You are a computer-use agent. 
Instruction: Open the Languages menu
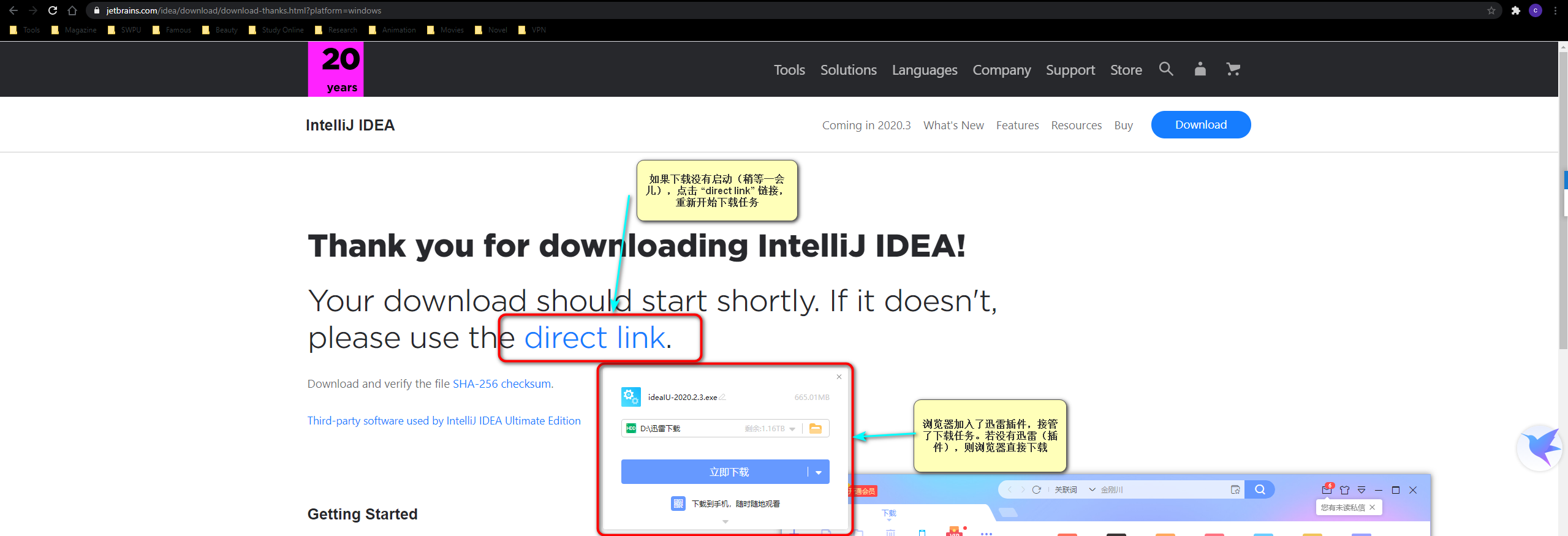pyautogui.click(x=925, y=70)
